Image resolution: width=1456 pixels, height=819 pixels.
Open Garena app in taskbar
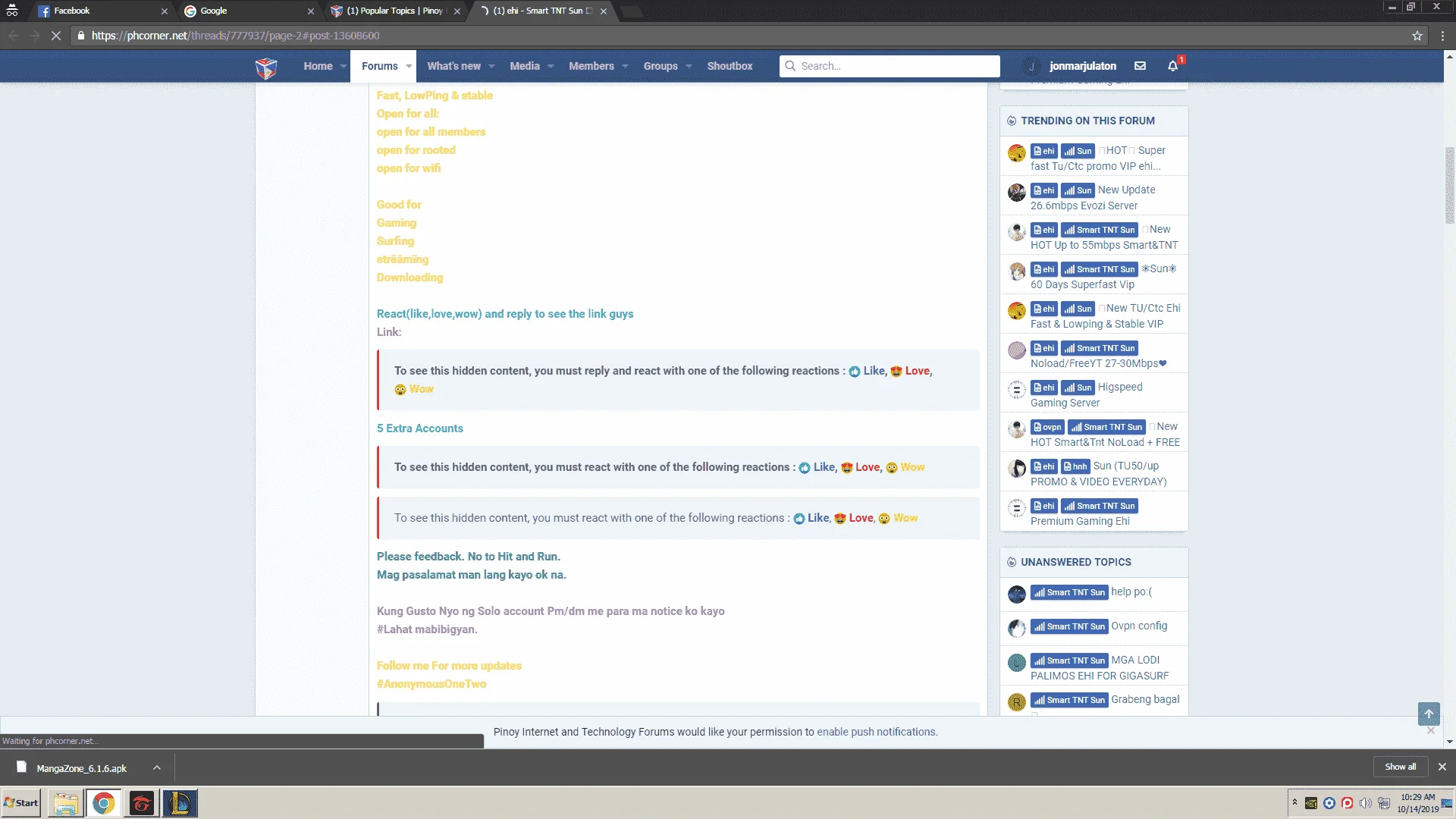(x=142, y=803)
